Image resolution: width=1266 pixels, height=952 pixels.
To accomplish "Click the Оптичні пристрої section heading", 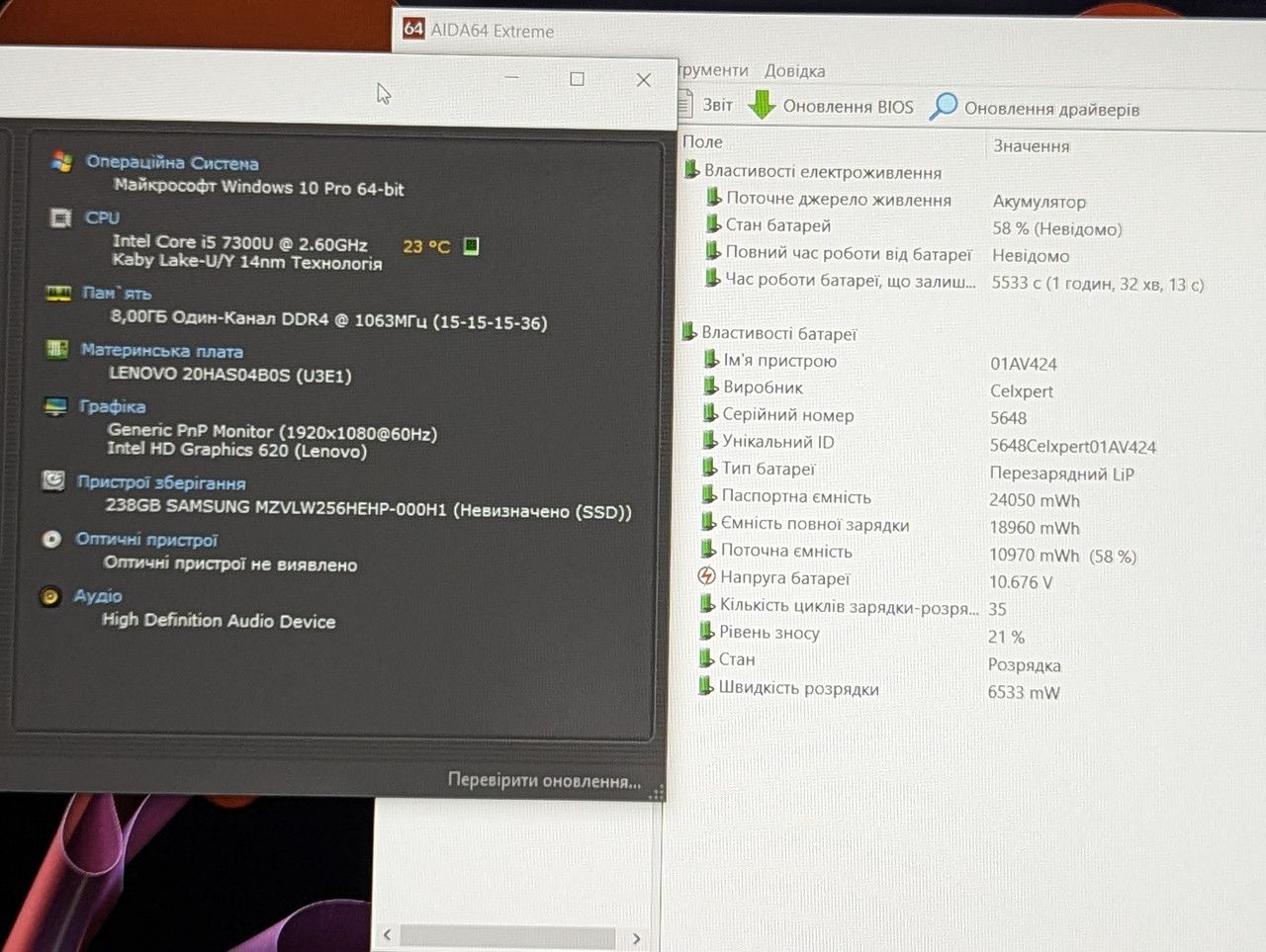I will 146,540.
